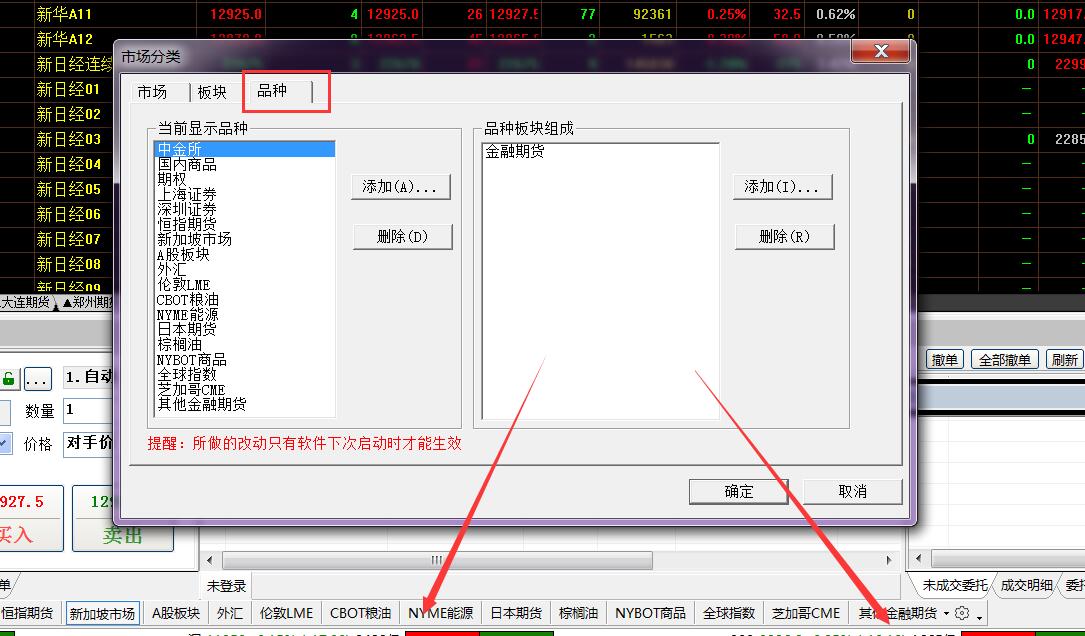Open the 伦敦LME bottom market tab
This screenshot has height=636, width=1085.
click(x=286, y=613)
